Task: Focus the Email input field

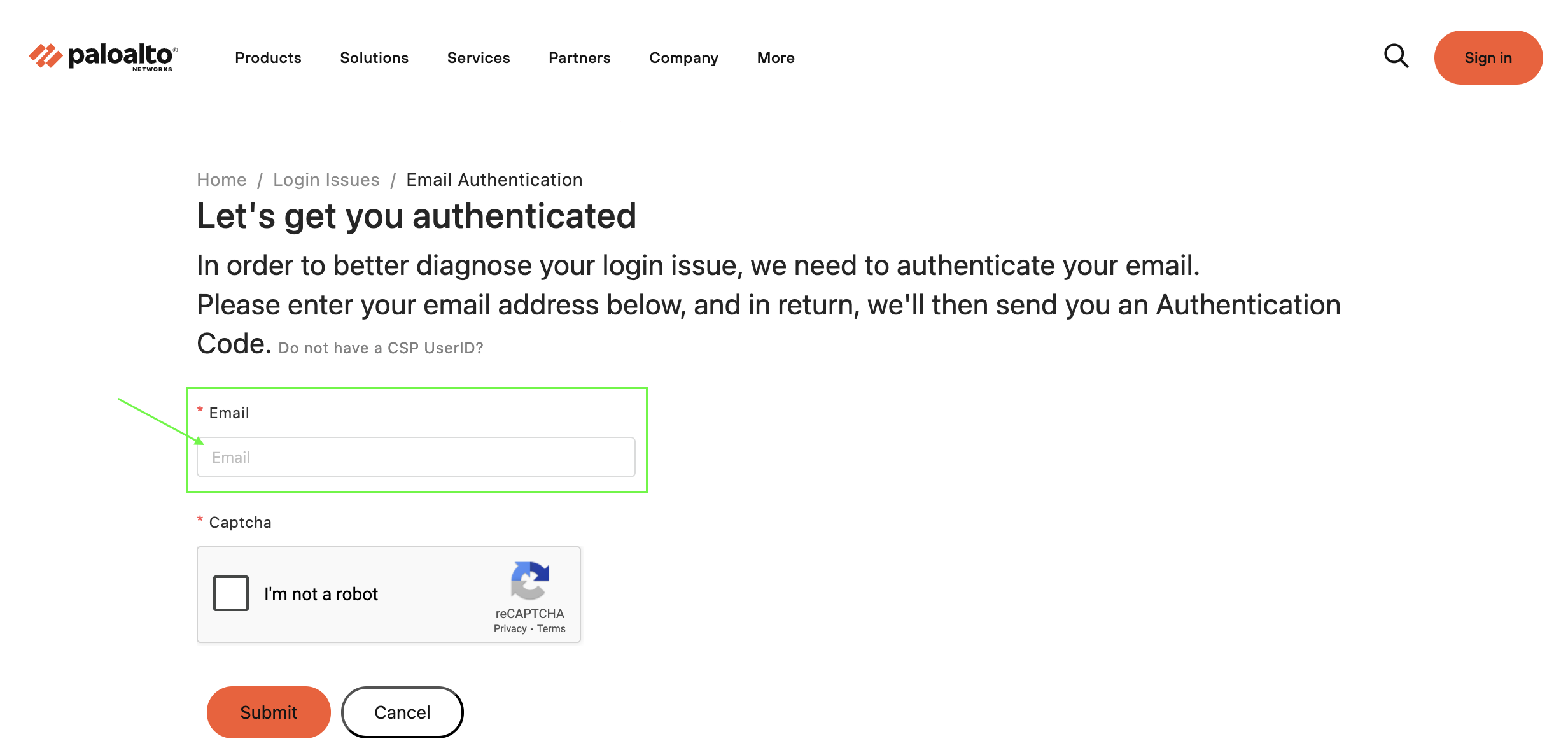Action: pyautogui.click(x=416, y=457)
